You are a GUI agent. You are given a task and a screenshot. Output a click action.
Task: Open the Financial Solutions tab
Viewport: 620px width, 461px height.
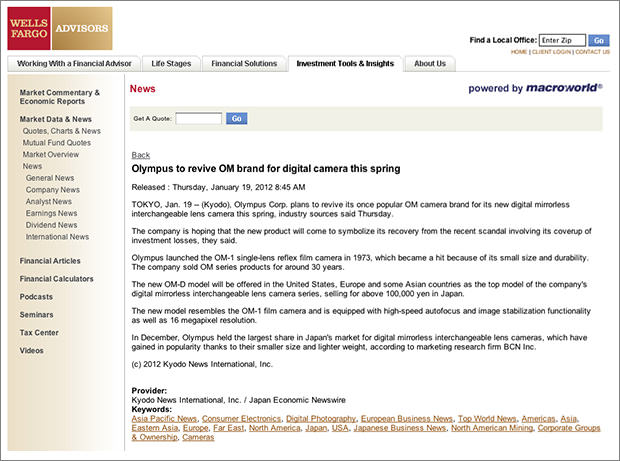[244, 64]
